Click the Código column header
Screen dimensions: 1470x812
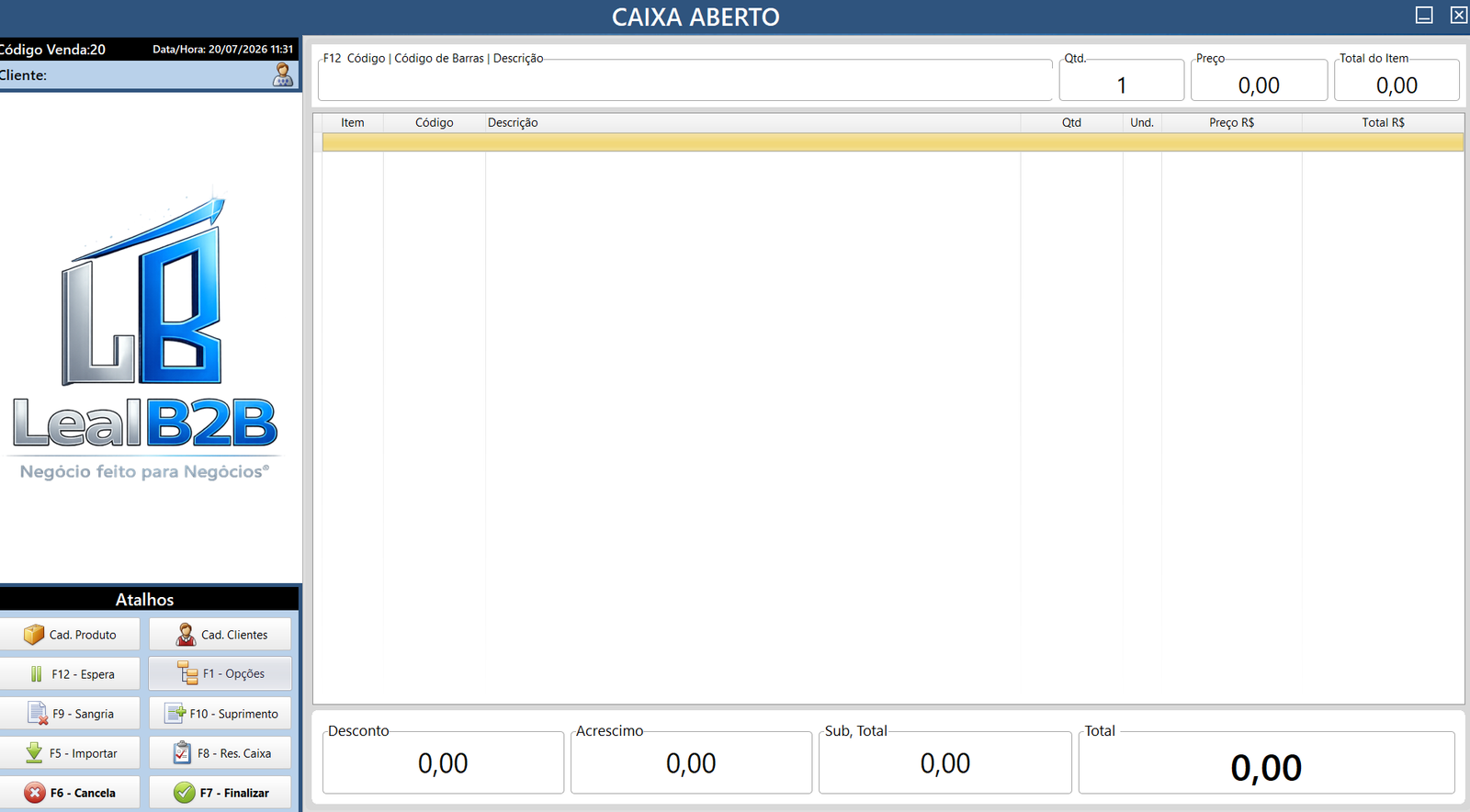(434, 122)
